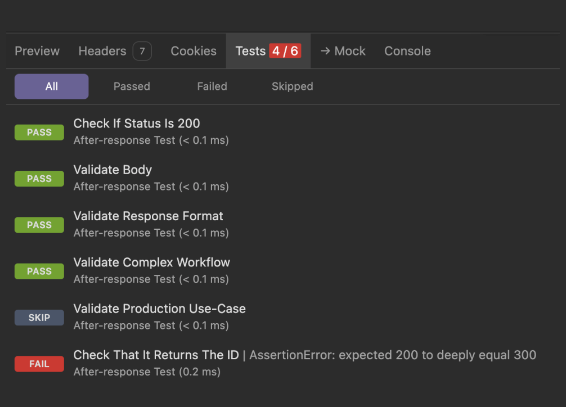
Task: Select the All filter button
Action: tap(52, 86)
